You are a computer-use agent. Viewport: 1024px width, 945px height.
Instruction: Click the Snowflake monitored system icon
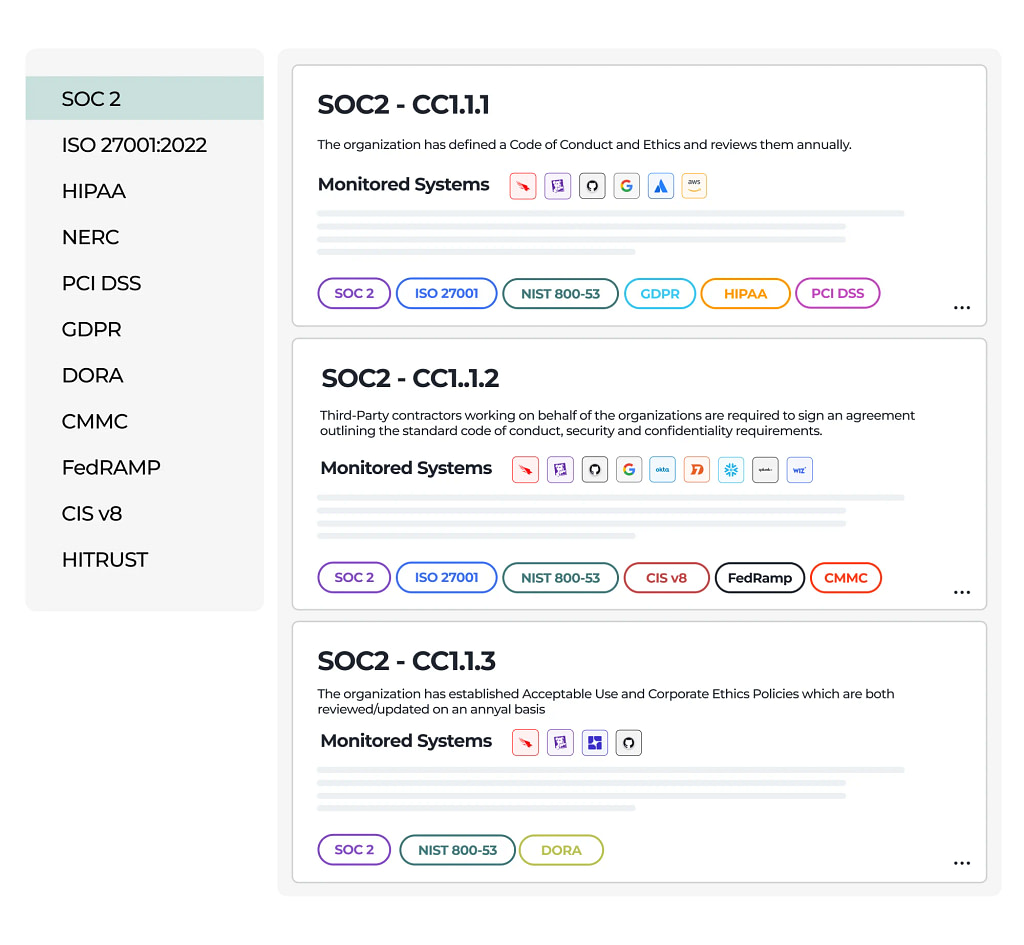[x=731, y=469]
